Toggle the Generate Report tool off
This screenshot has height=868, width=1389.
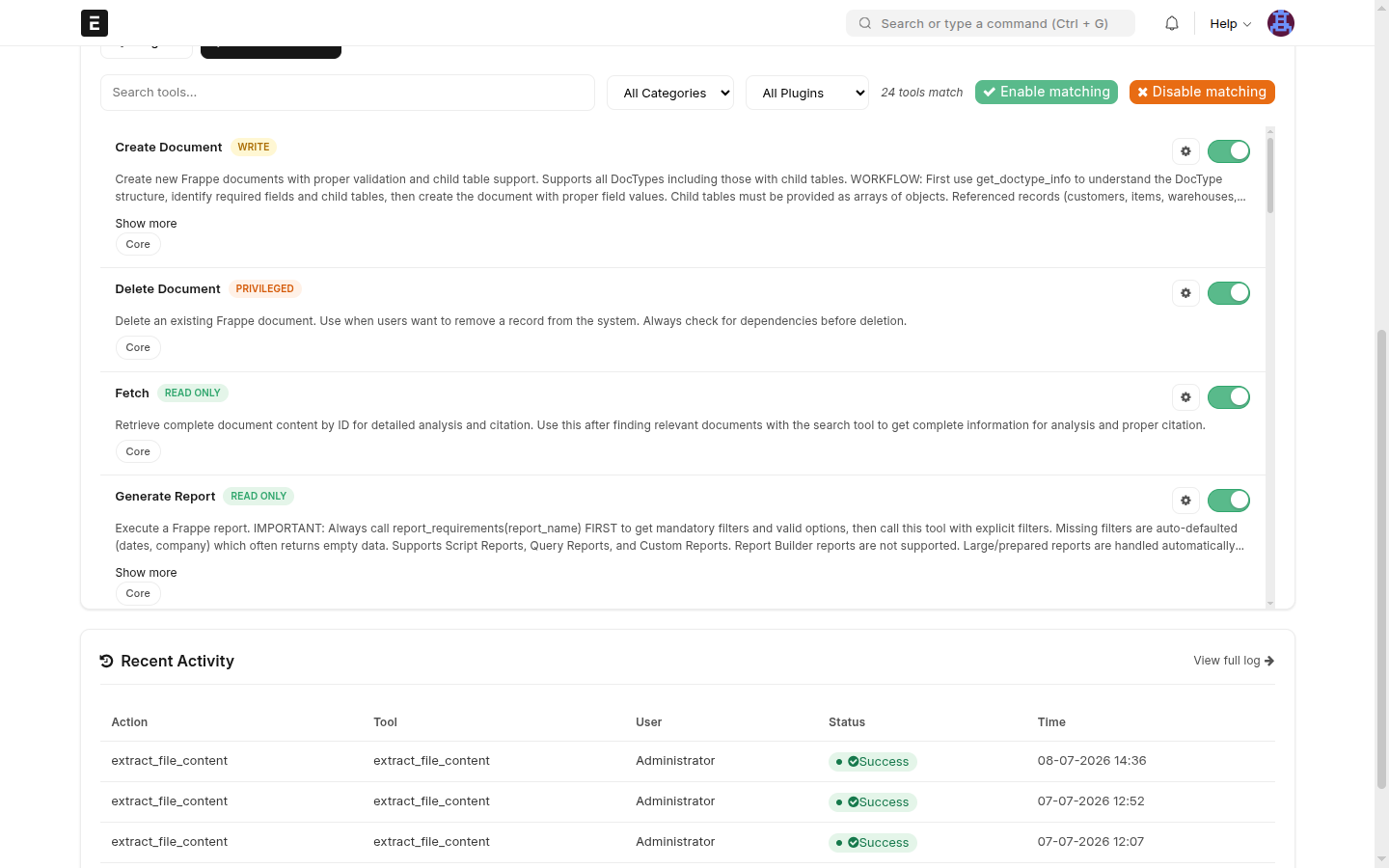click(x=1228, y=501)
